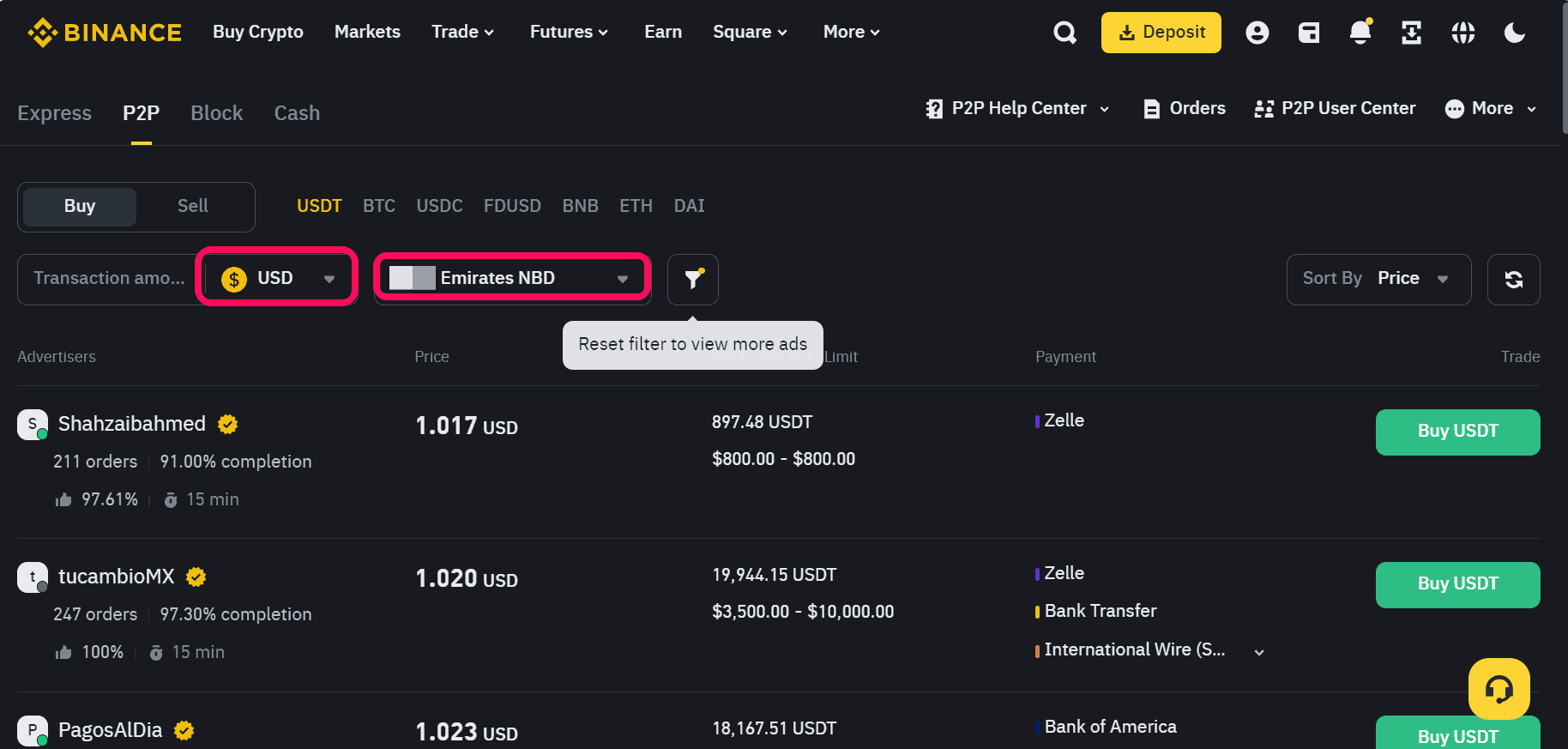The image size is (1568, 749).
Task: Select the BNB crypto tab
Action: tap(581, 206)
